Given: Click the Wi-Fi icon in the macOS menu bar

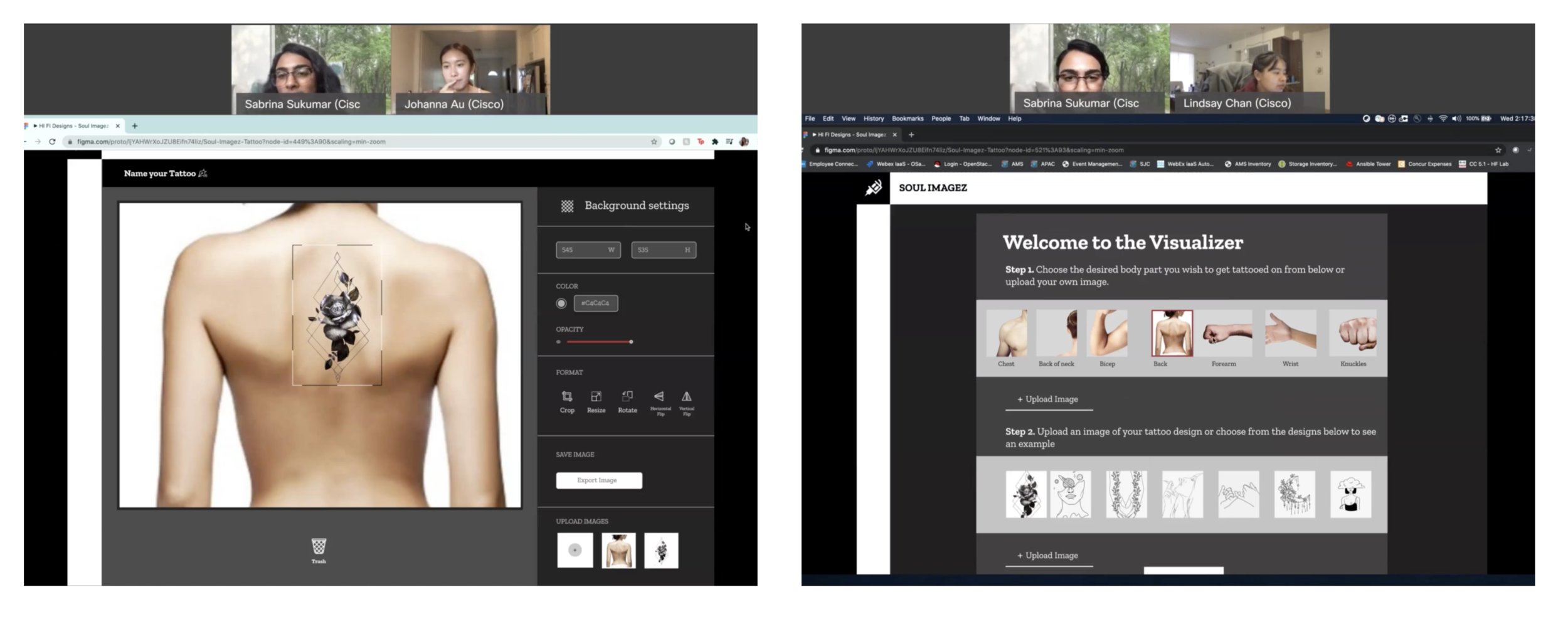Looking at the screenshot, I should (1443, 119).
